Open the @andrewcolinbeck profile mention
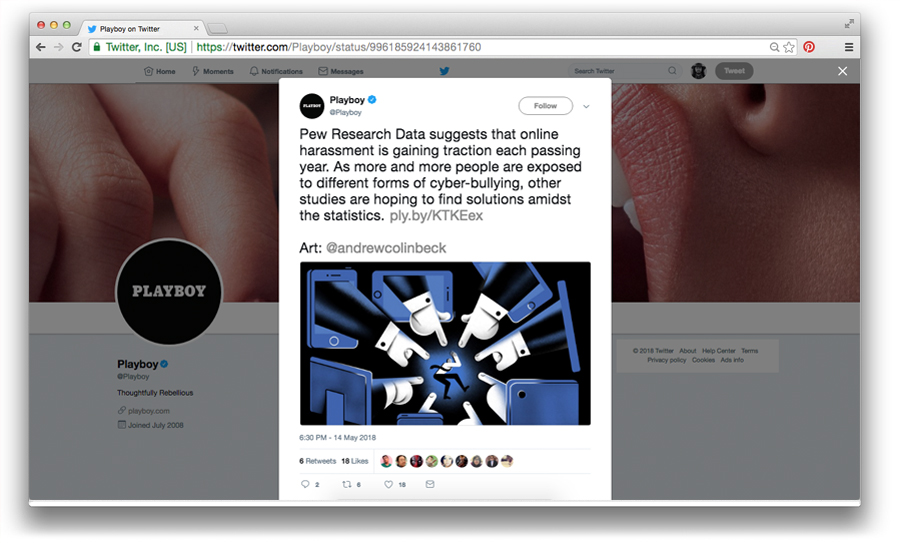900x543 pixels. 386,248
